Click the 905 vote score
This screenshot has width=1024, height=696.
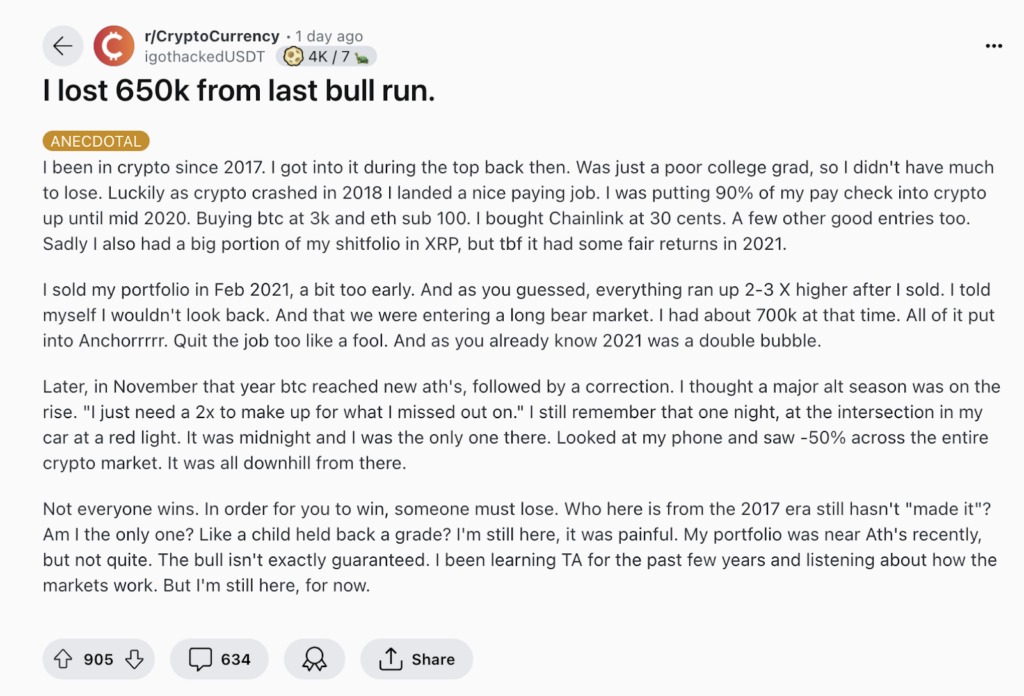coord(99,659)
